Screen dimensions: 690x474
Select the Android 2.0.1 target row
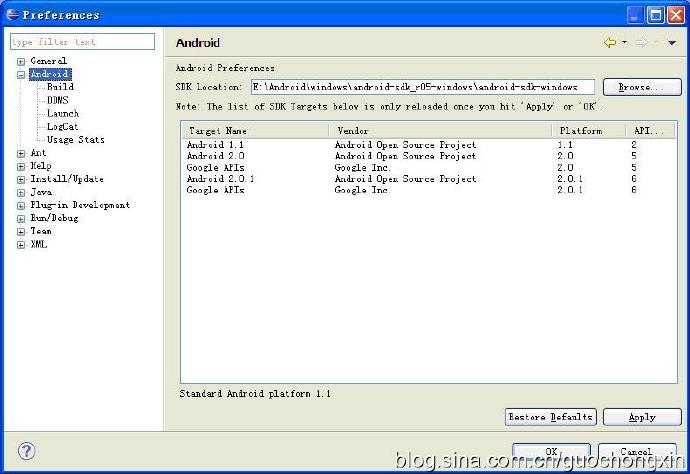(429, 179)
